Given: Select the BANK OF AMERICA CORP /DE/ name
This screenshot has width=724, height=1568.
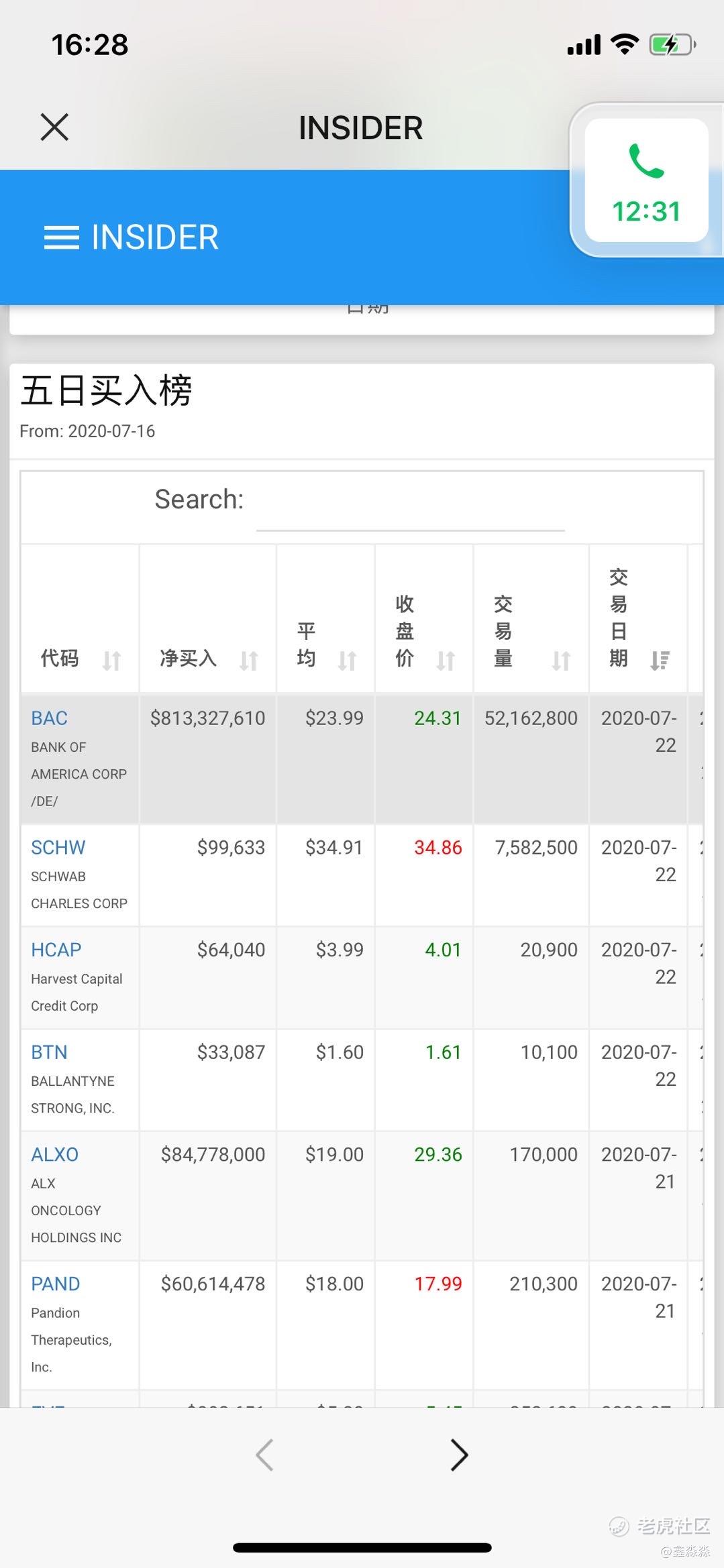Looking at the screenshot, I should pos(79,774).
